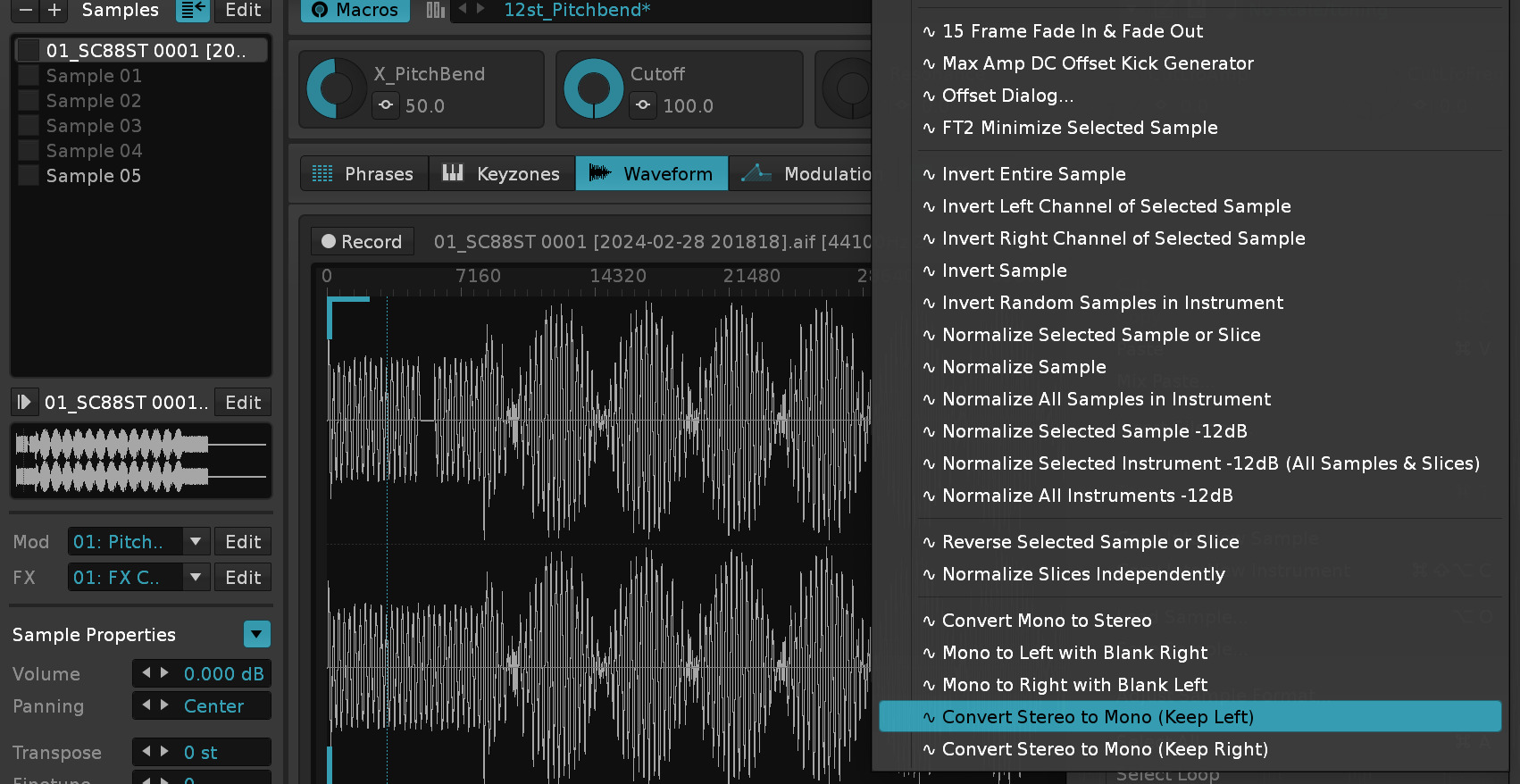
Task: Toggle the box beside Sample 05
Action: click(x=29, y=176)
